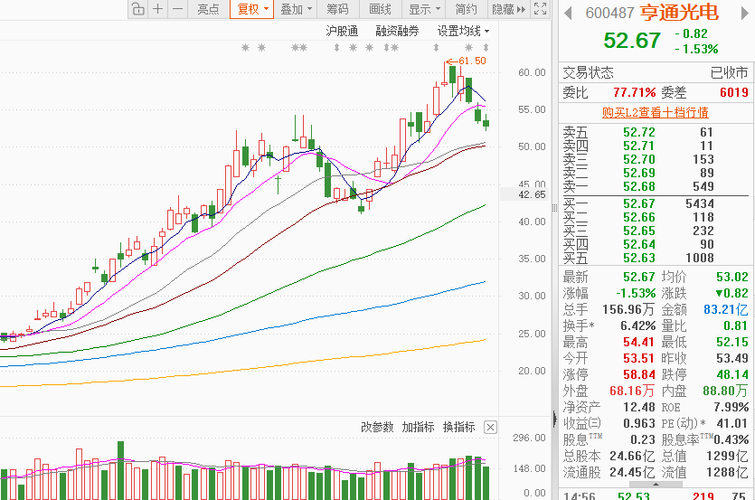Screen dimensions: 755x500
Task: Click the 沪股通 label
Action: (342, 31)
